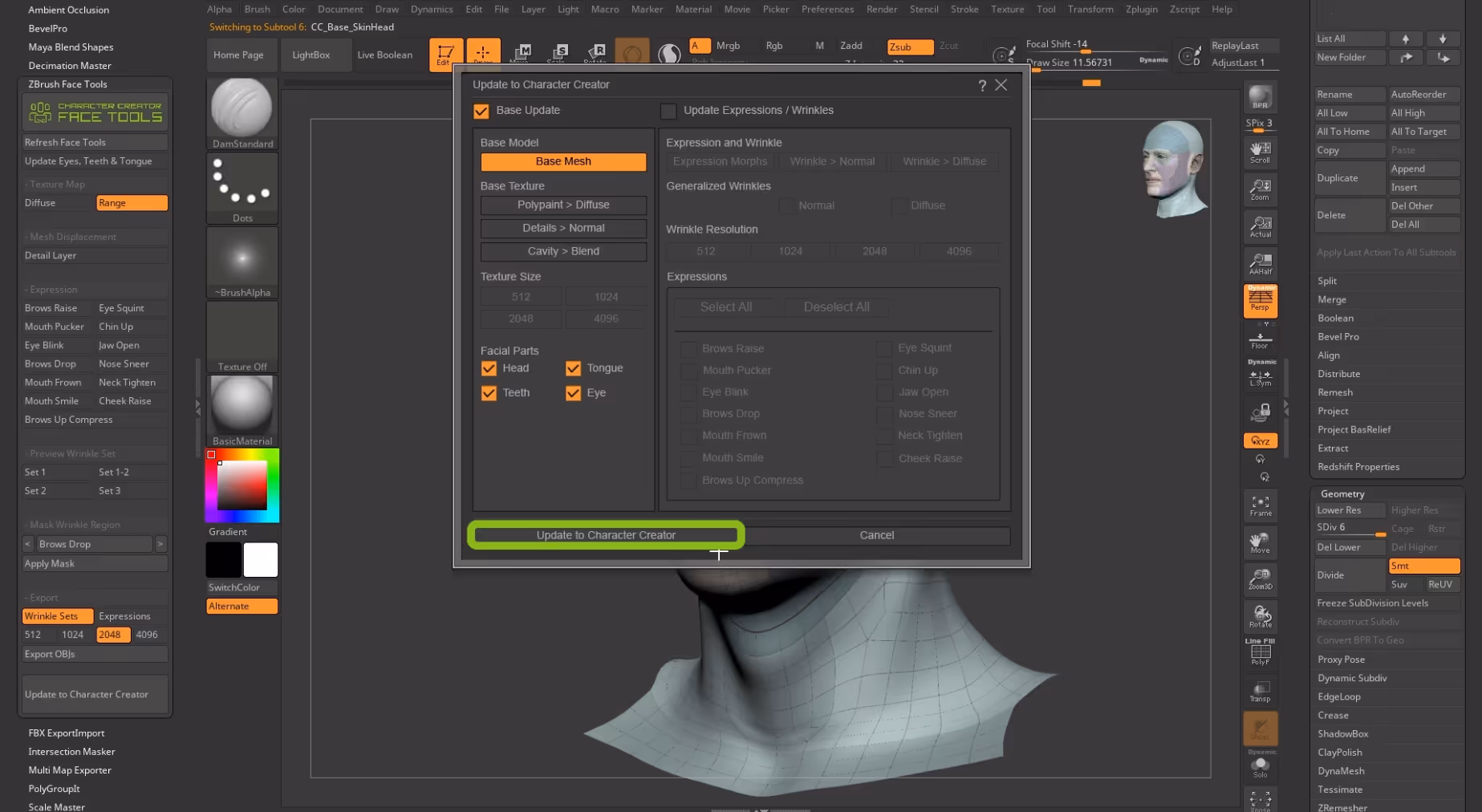Toggle the Smt smooth option
Image resolution: width=1482 pixels, height=812 pixels.
point(1423,566)
